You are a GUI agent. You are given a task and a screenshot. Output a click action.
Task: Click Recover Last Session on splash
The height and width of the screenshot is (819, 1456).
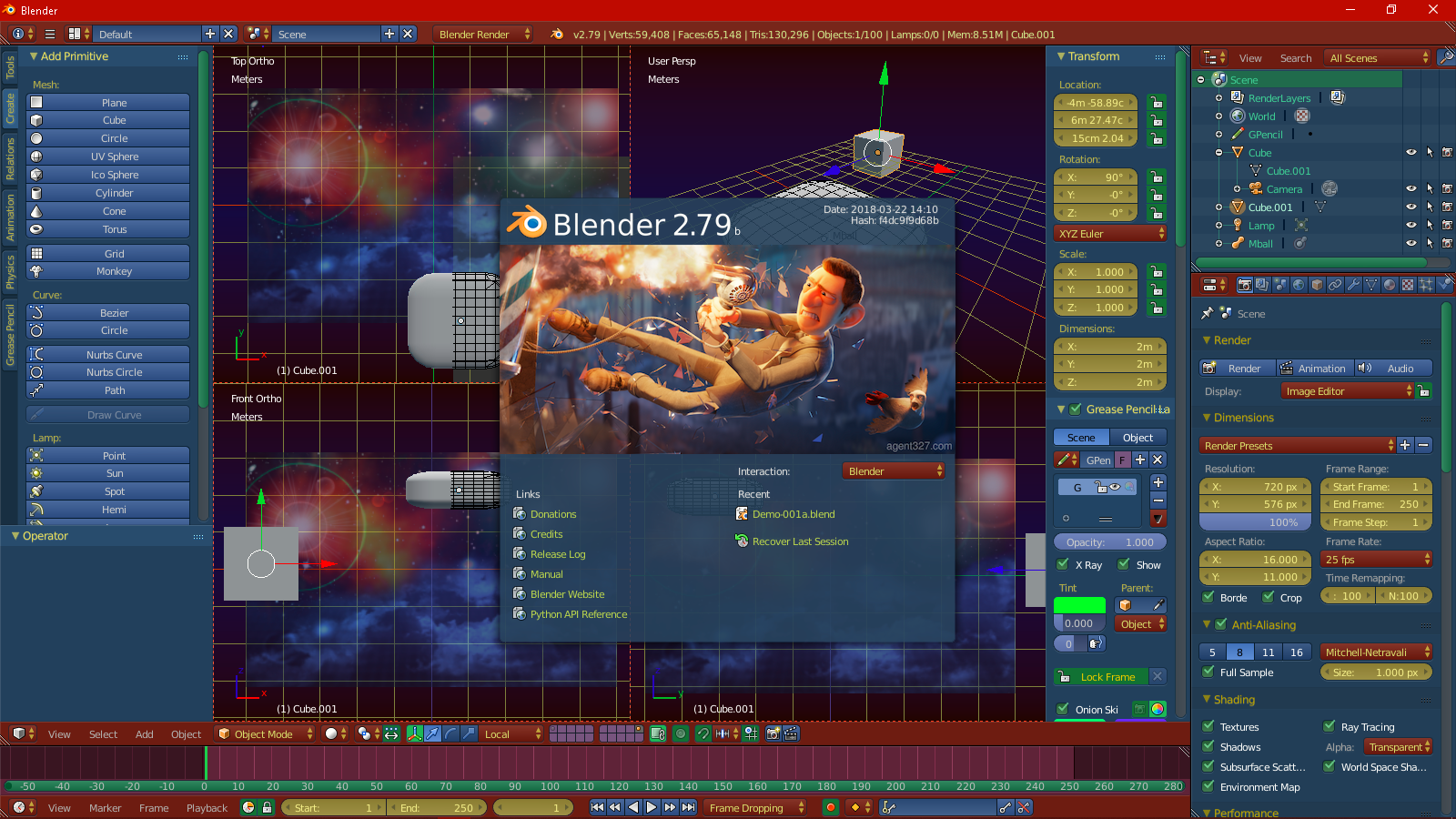[x=800, y=541]
